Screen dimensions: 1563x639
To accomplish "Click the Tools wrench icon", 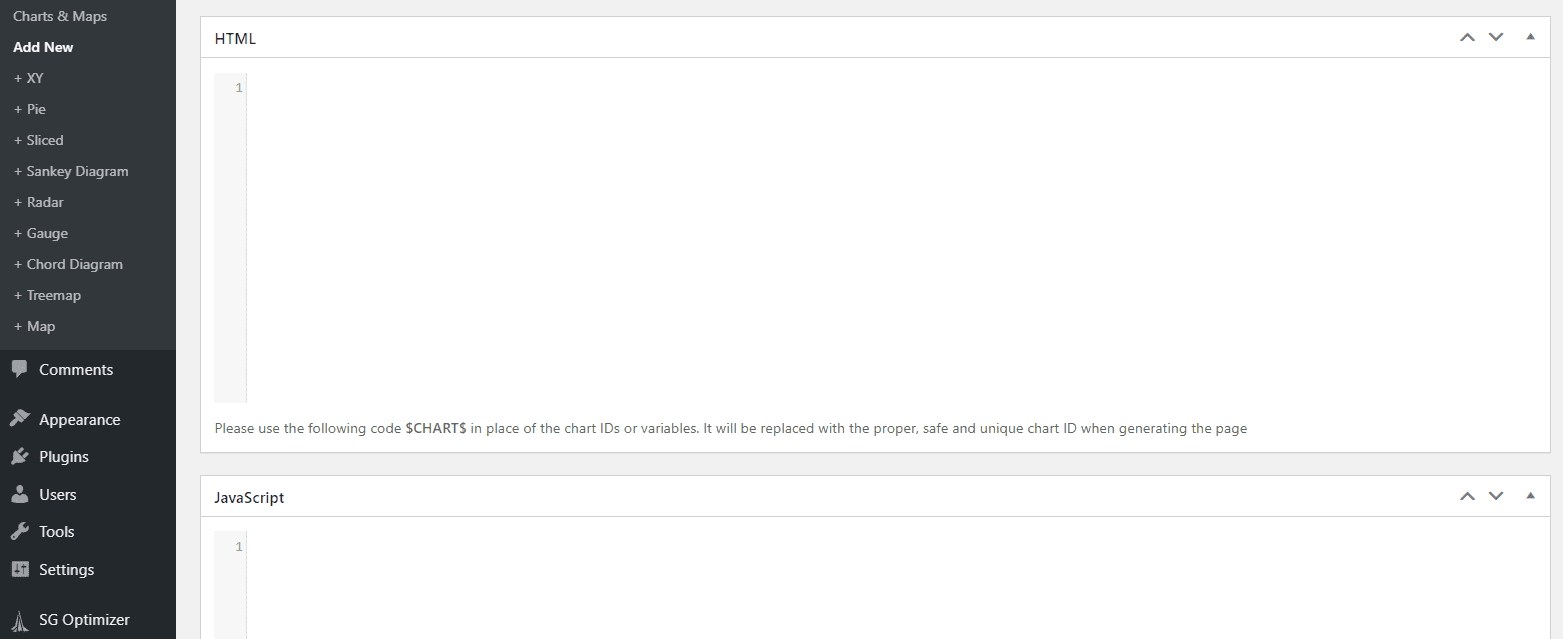I will [x=20, y=531].
